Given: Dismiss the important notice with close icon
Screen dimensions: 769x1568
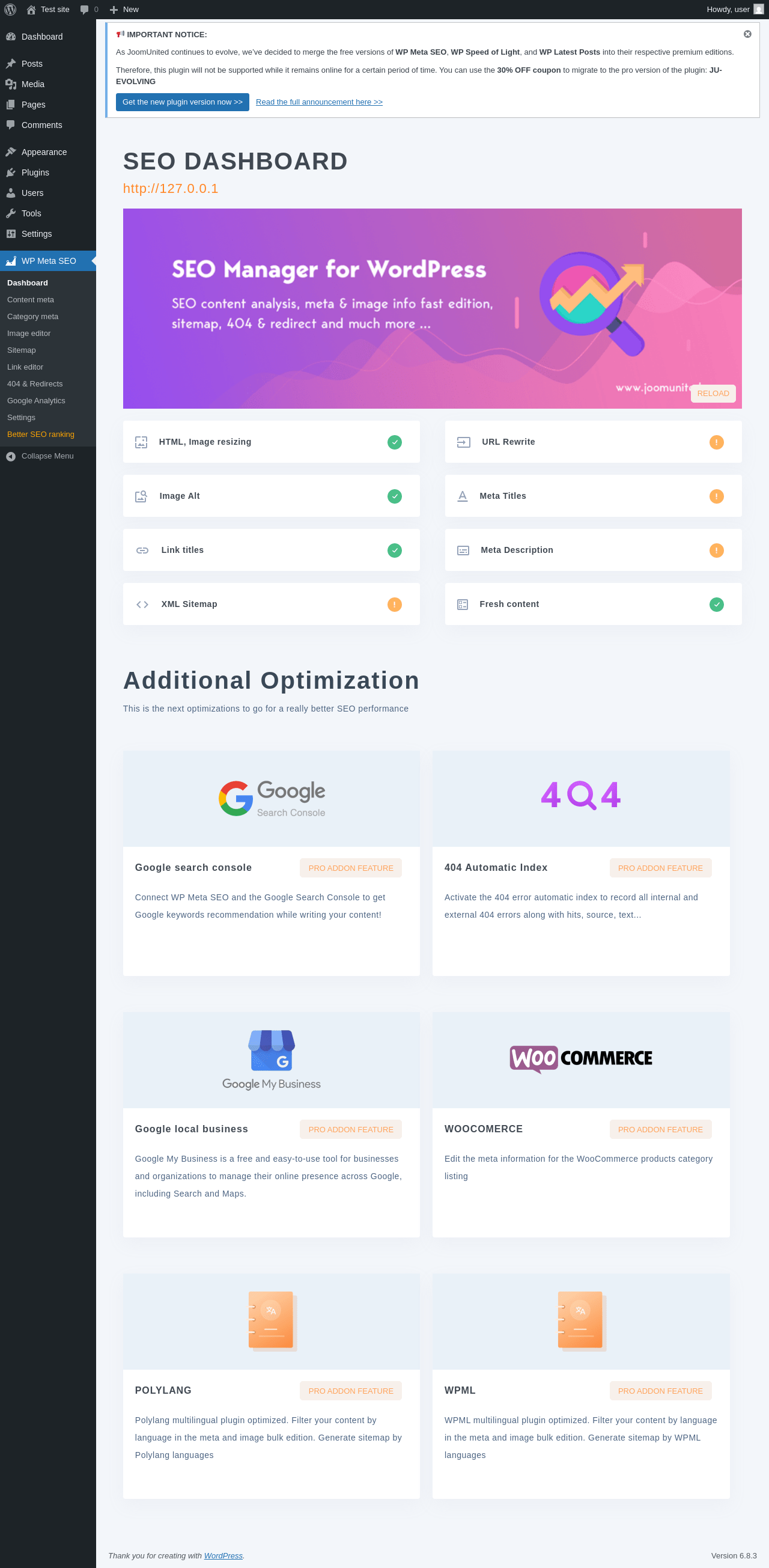Looking at the screenshot, I should 747,34.
